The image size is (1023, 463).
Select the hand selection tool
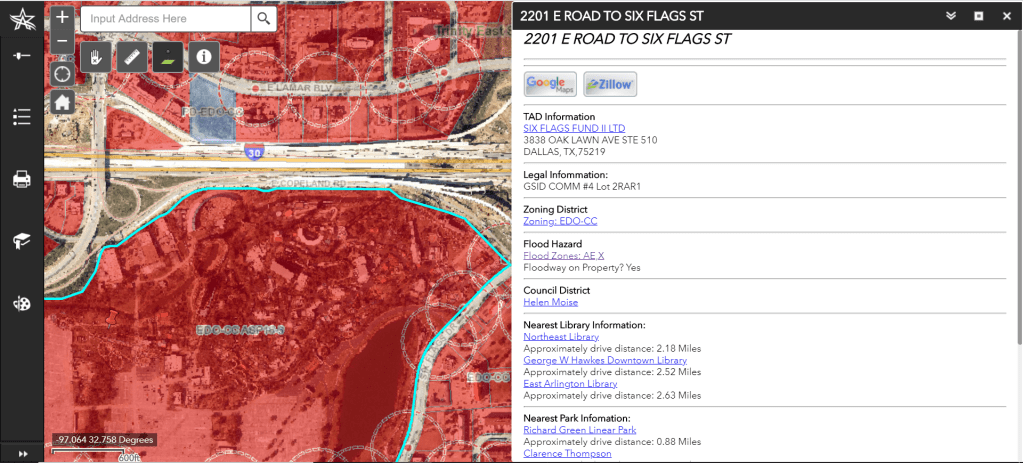[x=97, y=56]
